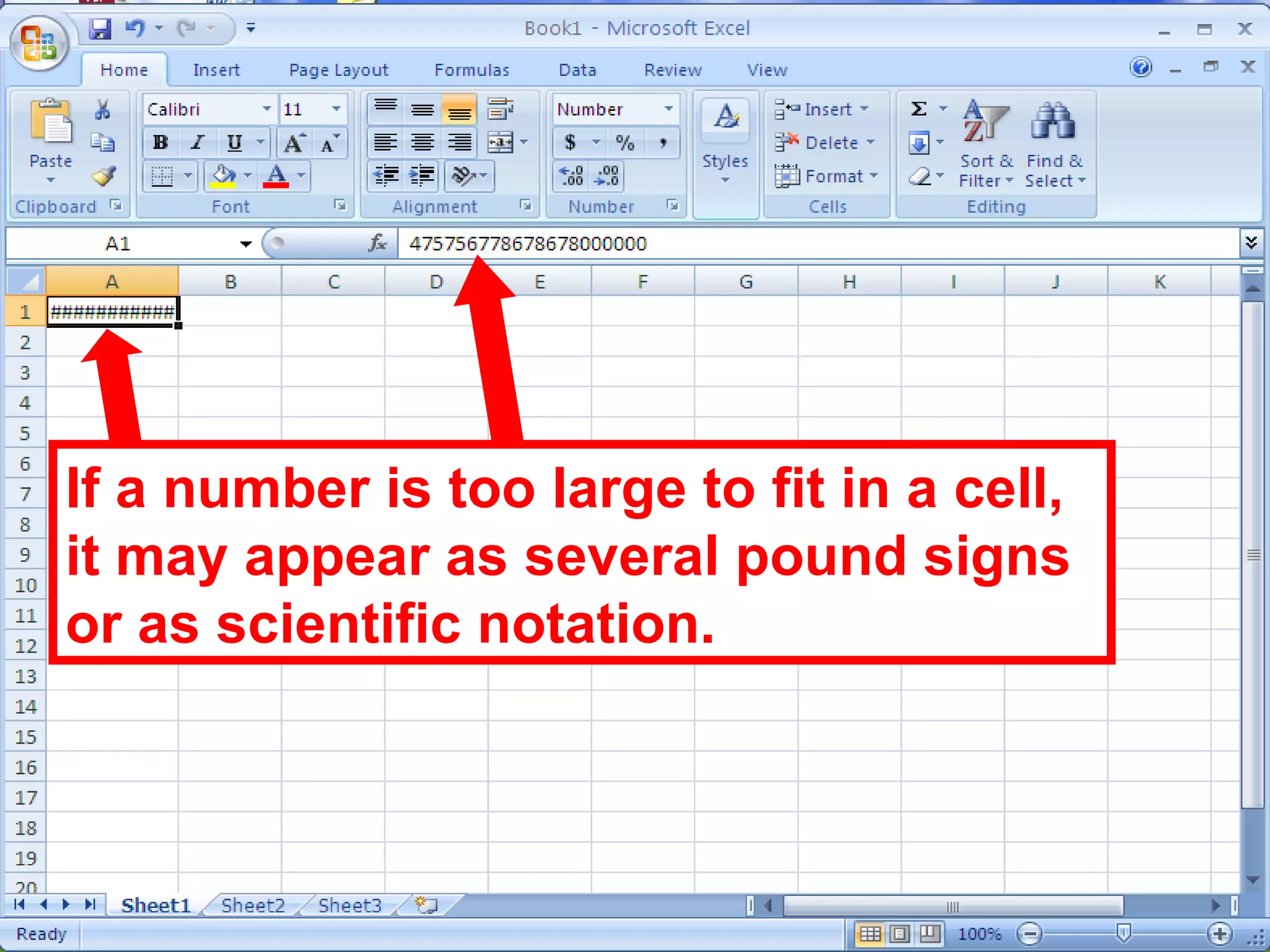Open Microsoft Excel Help question mark

coord(1141,67)
